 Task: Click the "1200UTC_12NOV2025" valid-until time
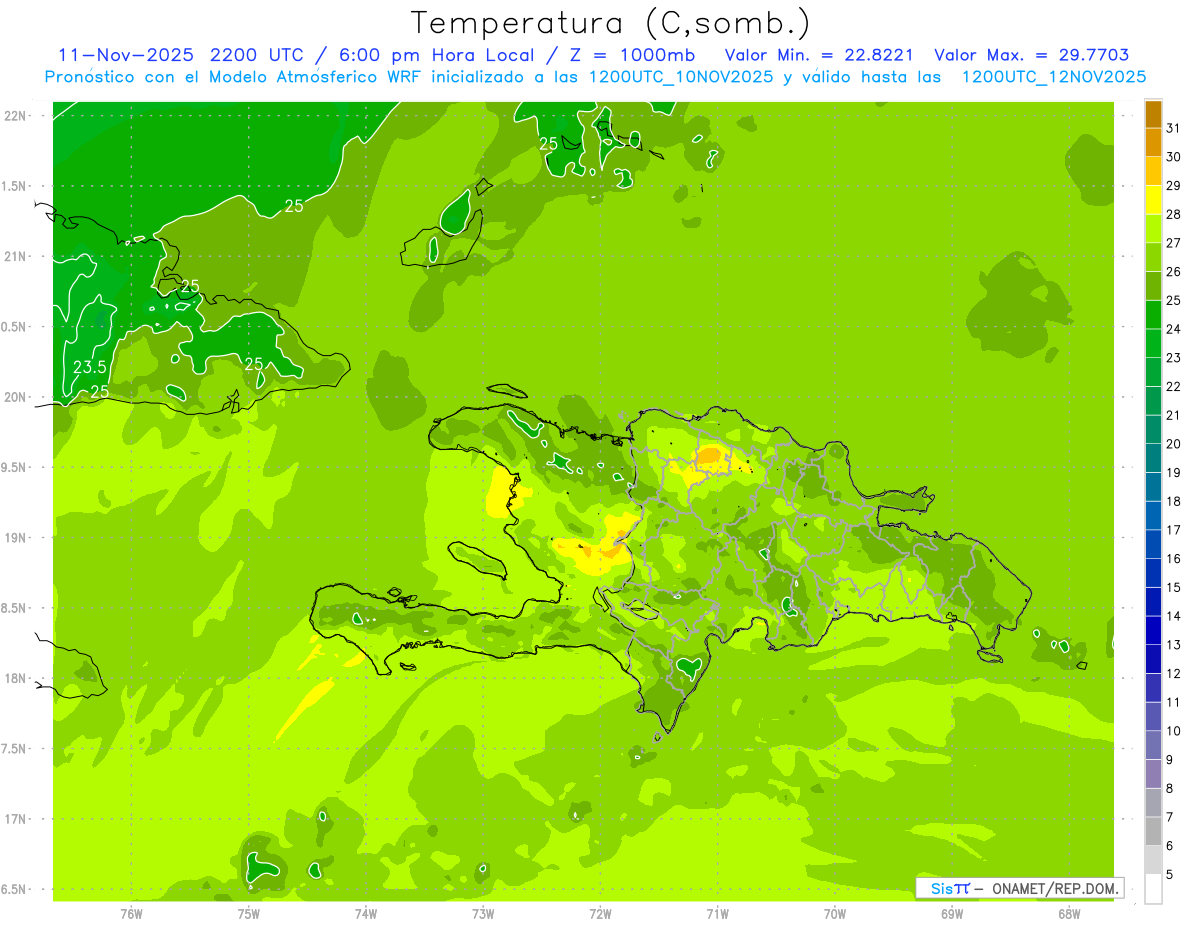click(x=1053, y=77)
